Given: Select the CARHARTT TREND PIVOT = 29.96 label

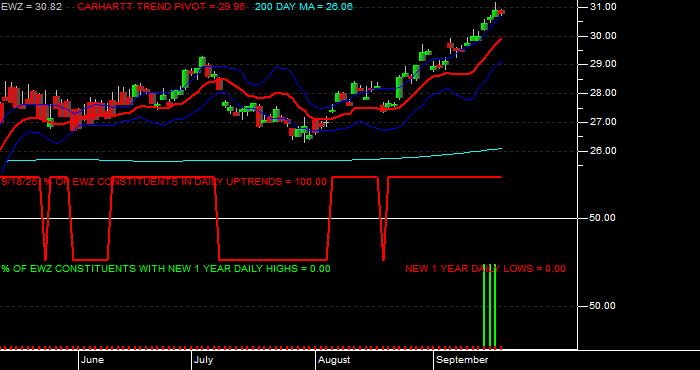Looking at the screenshot, I should coord(161,7).
